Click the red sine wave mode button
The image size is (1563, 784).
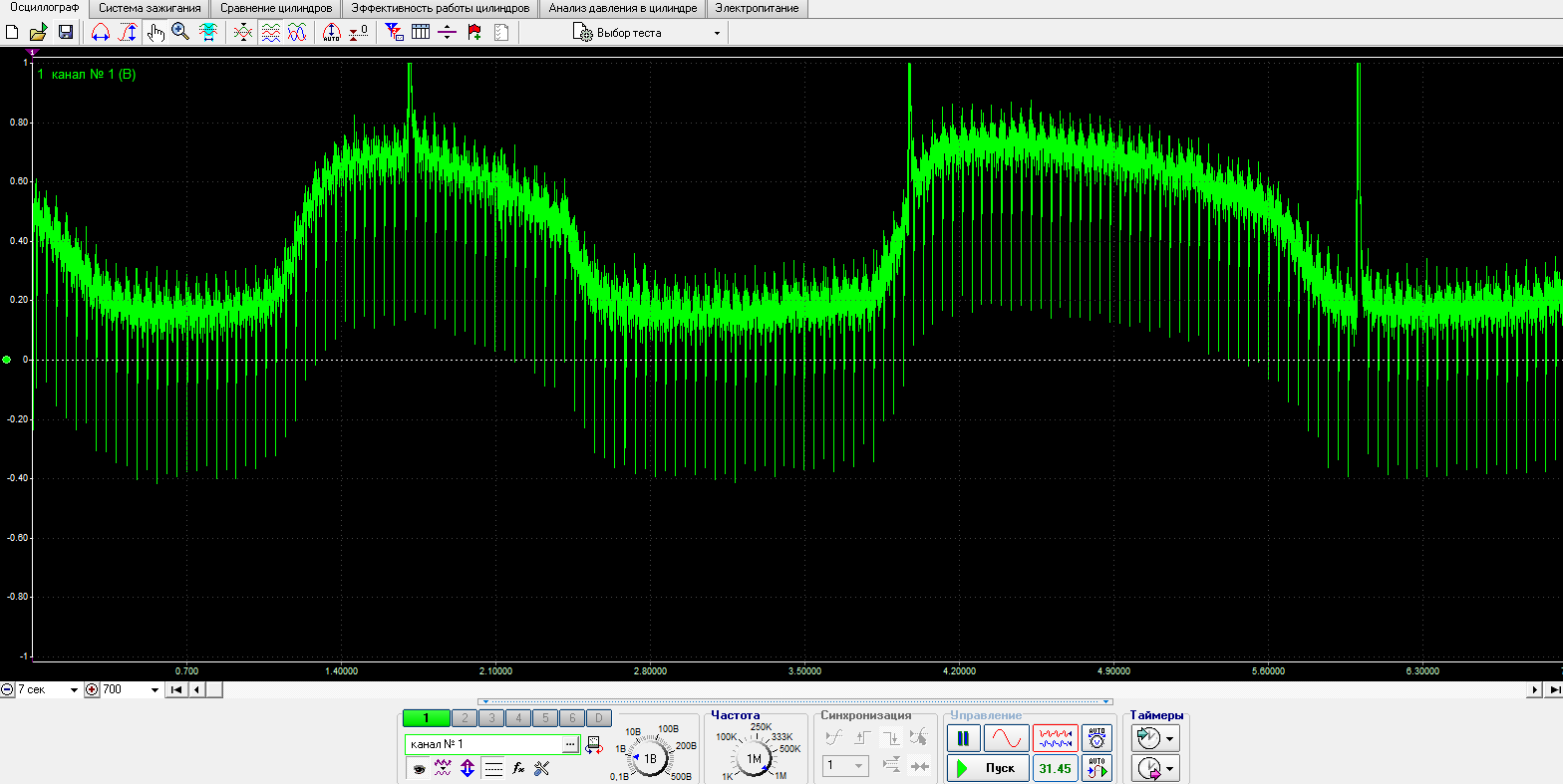coord(1007,738)
